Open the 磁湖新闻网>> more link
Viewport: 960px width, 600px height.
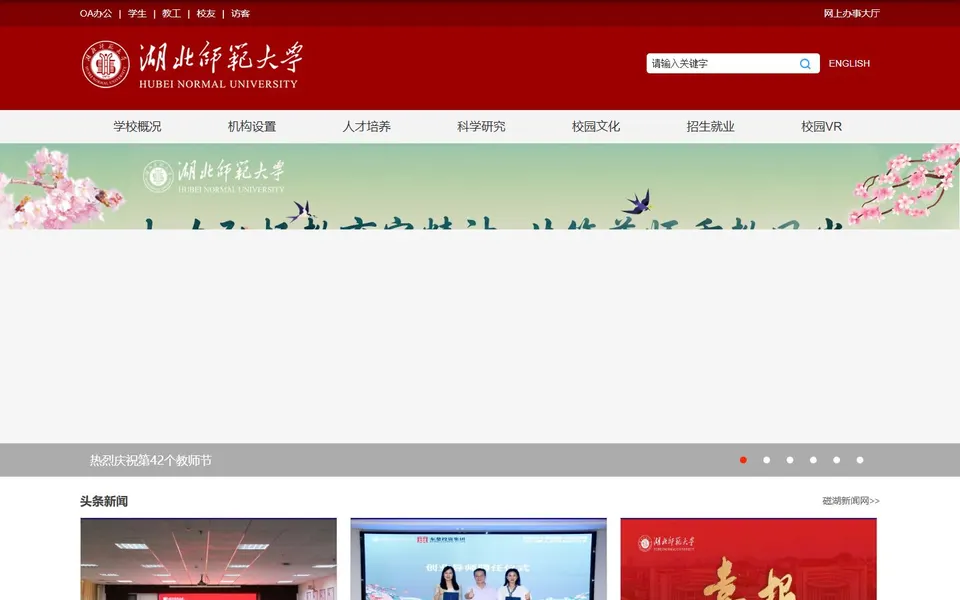tap(850, 501)
